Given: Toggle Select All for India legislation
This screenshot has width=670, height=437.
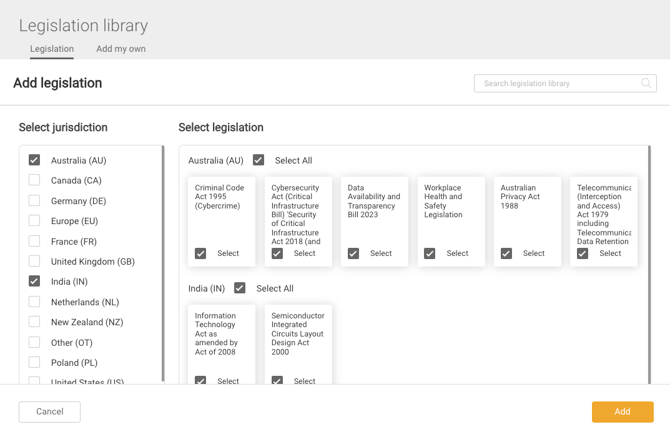Looking at the screenshot, I should 240,288.
